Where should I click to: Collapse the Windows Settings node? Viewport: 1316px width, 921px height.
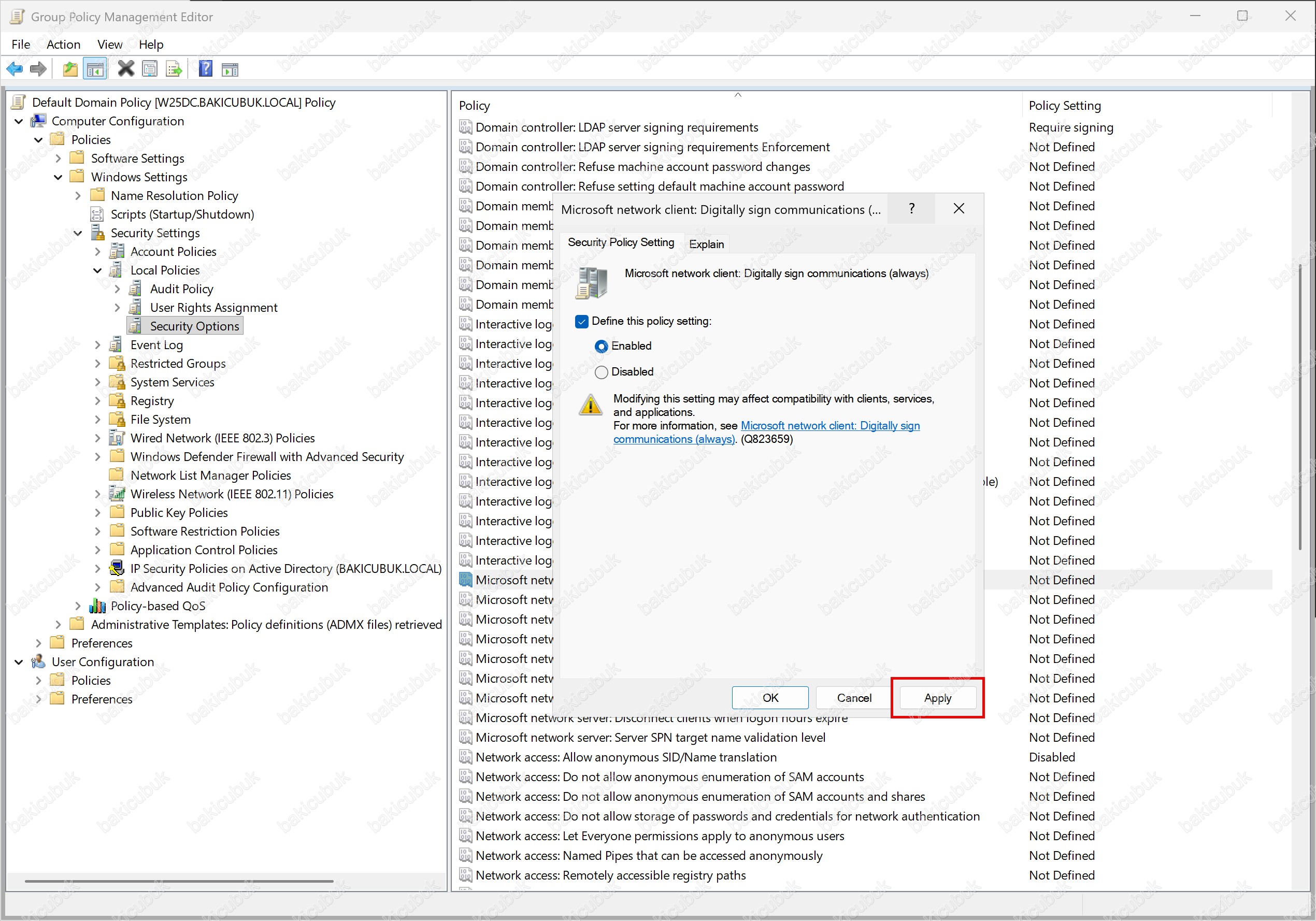(58, 177)
